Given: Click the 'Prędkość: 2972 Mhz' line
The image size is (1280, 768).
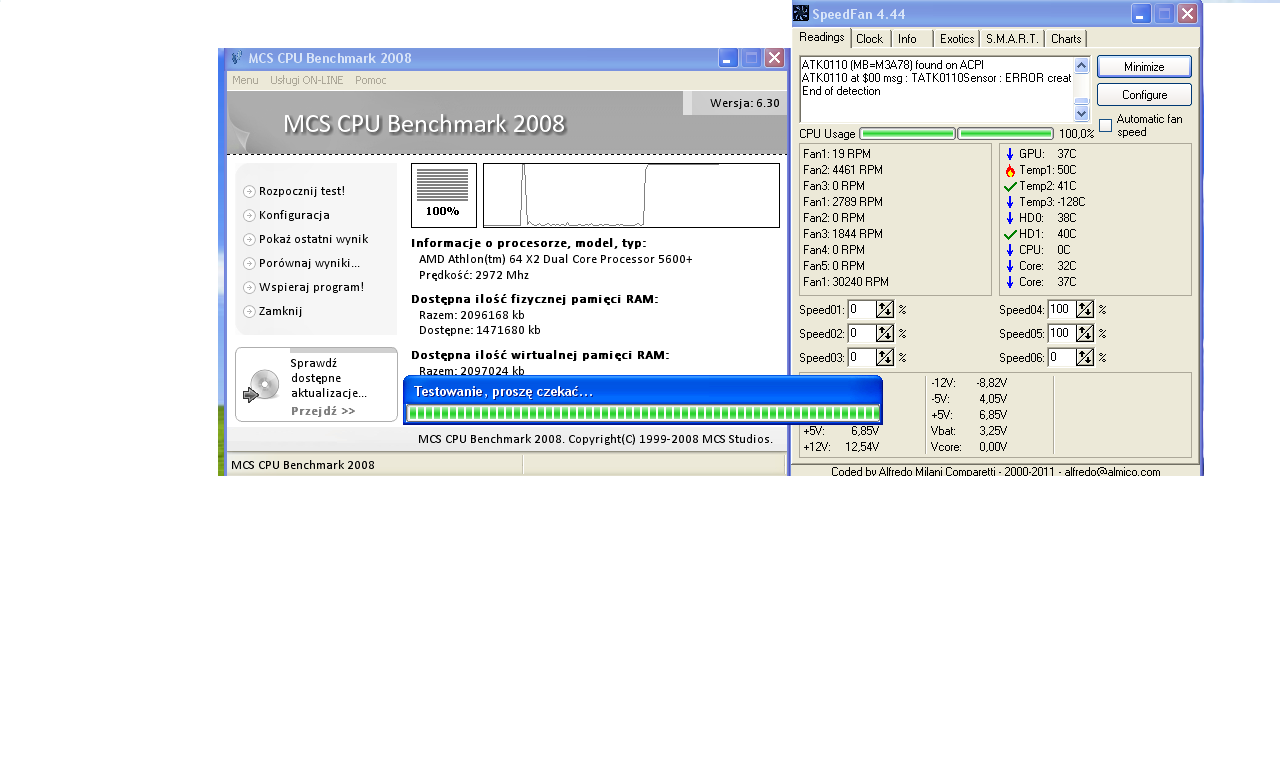Looking at the screenshot, I should (x=474, y=275).
